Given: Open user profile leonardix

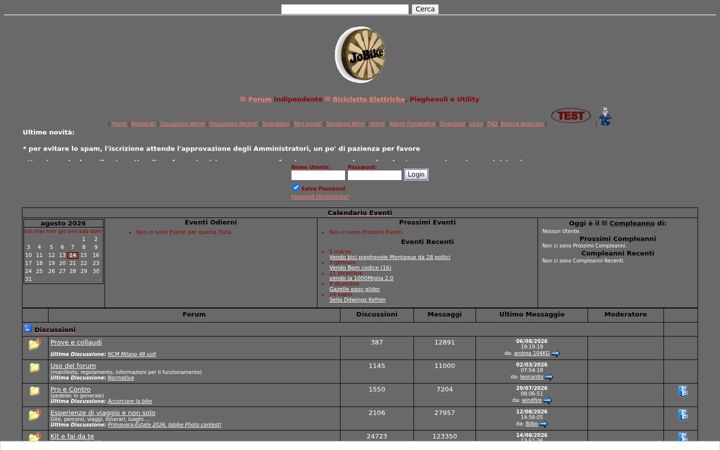Looking at the screenshot, I should [531, 377].
